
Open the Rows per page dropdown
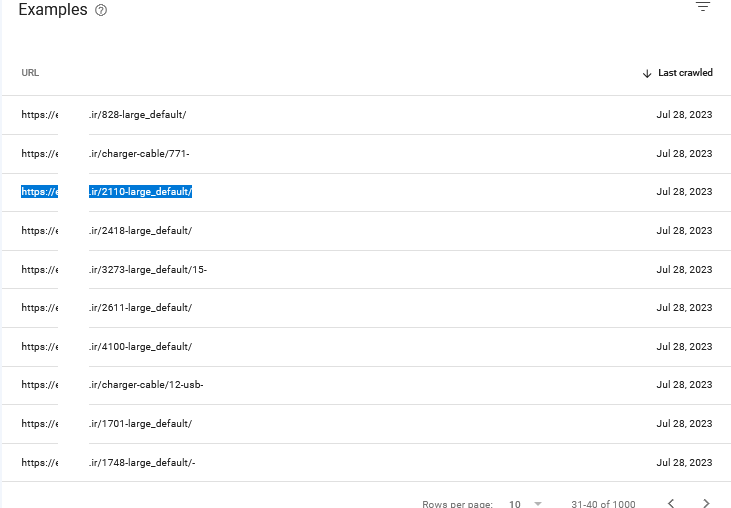pyautogui.click(x=525, y=504)
